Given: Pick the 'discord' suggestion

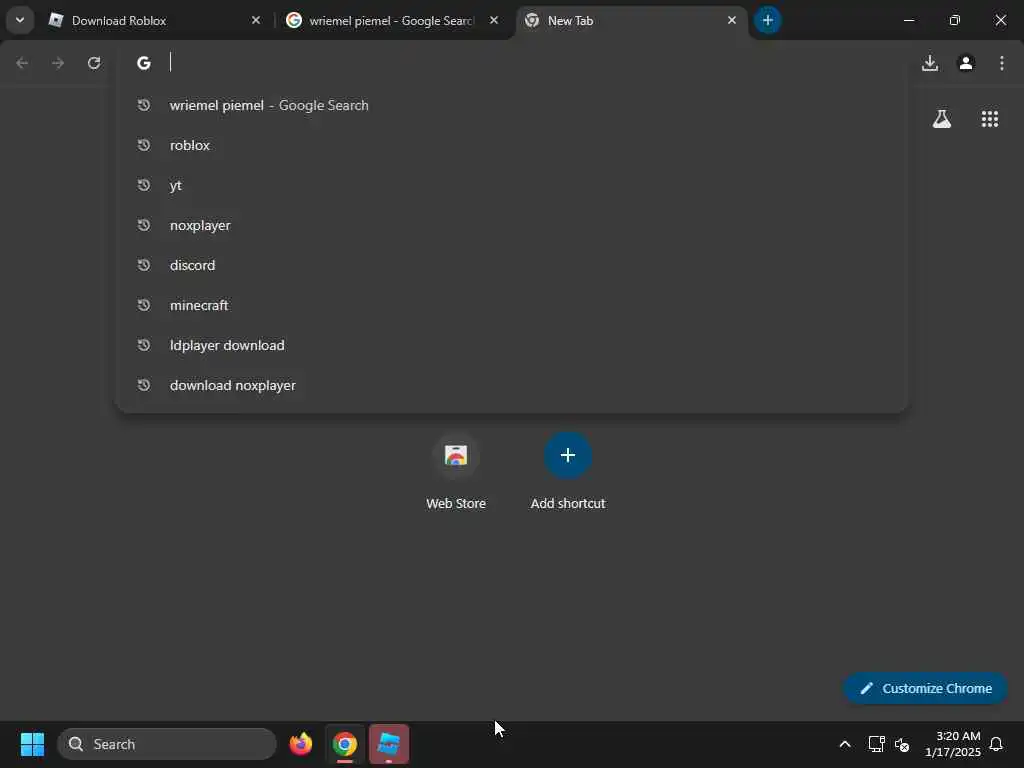Looking at the screenshot, I should (511, 265).
